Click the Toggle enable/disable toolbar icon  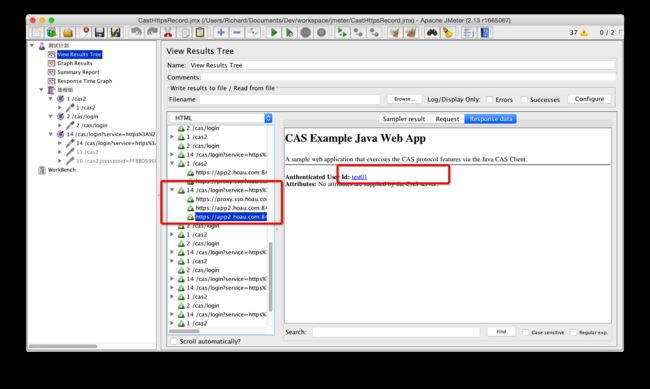[253, 32]
